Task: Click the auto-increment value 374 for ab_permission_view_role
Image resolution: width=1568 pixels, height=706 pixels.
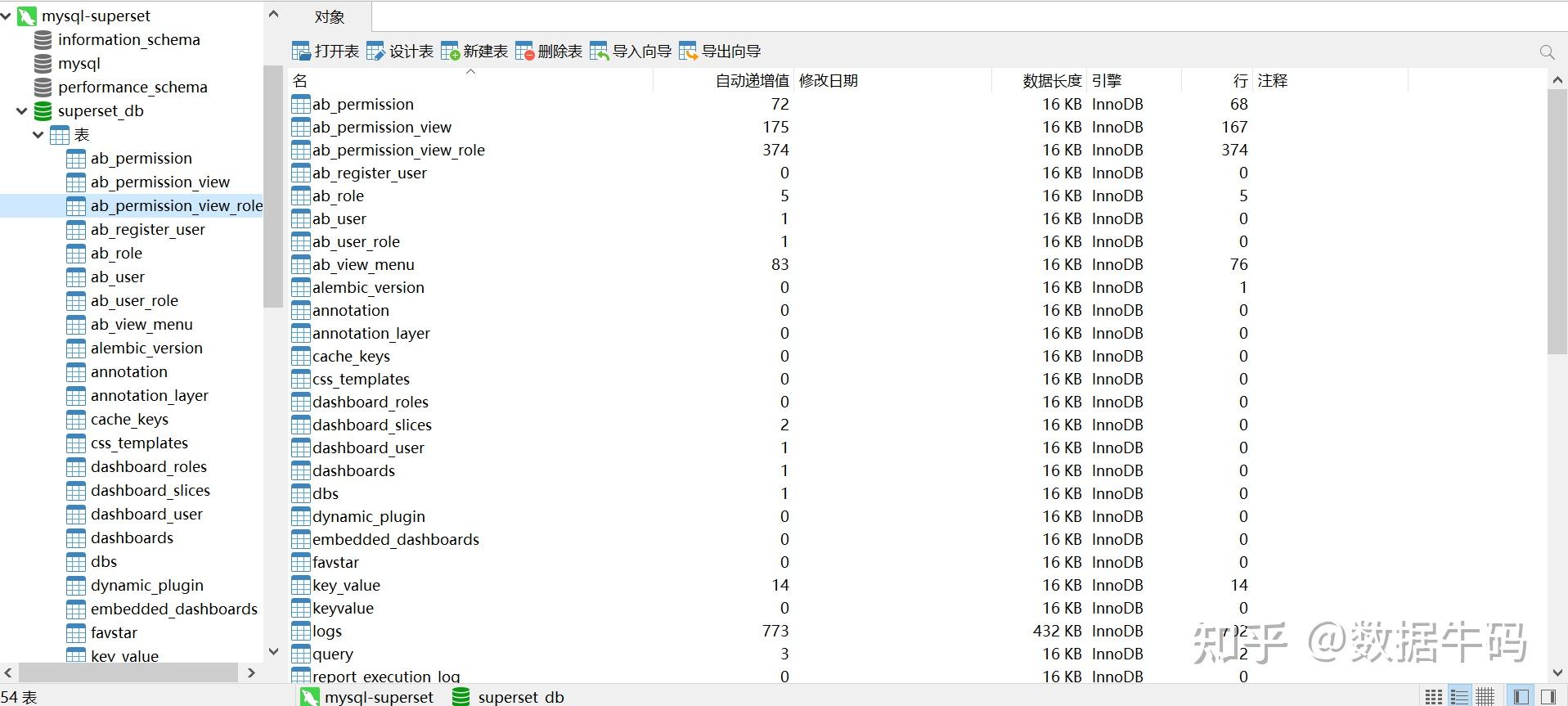Action: tap(775, 150)
